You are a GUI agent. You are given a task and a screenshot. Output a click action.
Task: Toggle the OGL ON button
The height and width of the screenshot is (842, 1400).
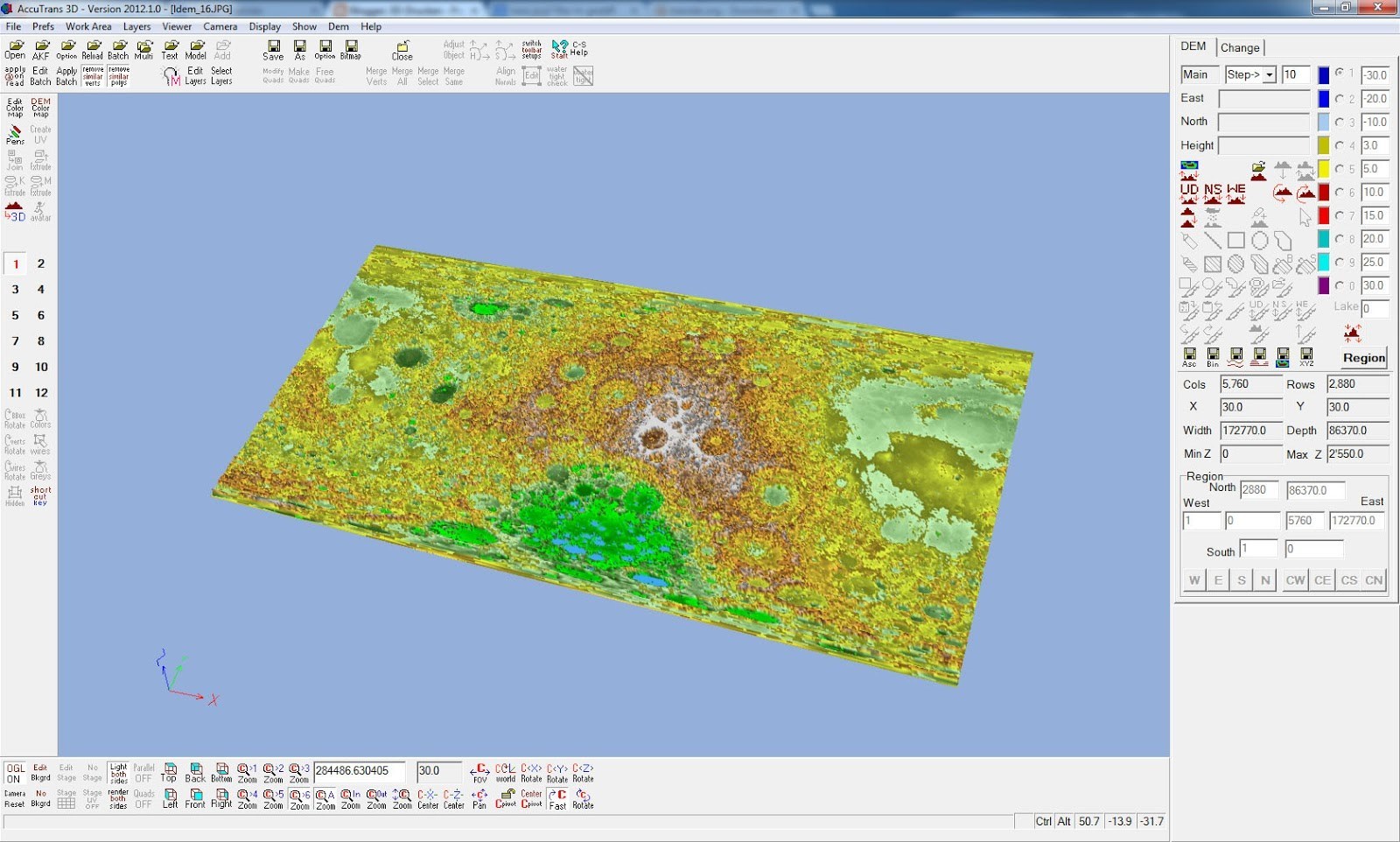pos(15,773)
